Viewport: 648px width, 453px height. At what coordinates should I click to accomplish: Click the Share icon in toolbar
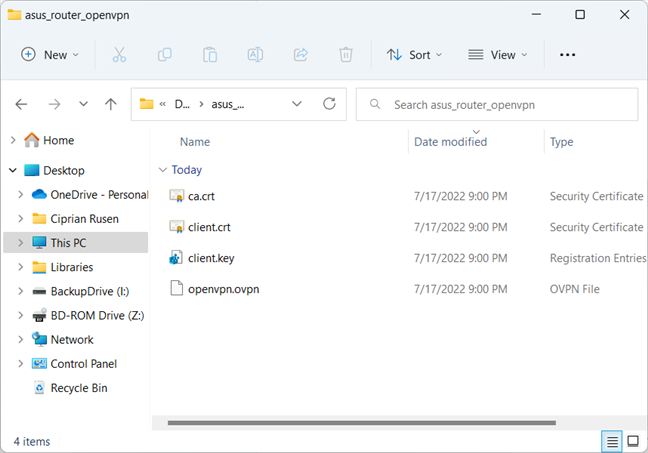[300, 55]
